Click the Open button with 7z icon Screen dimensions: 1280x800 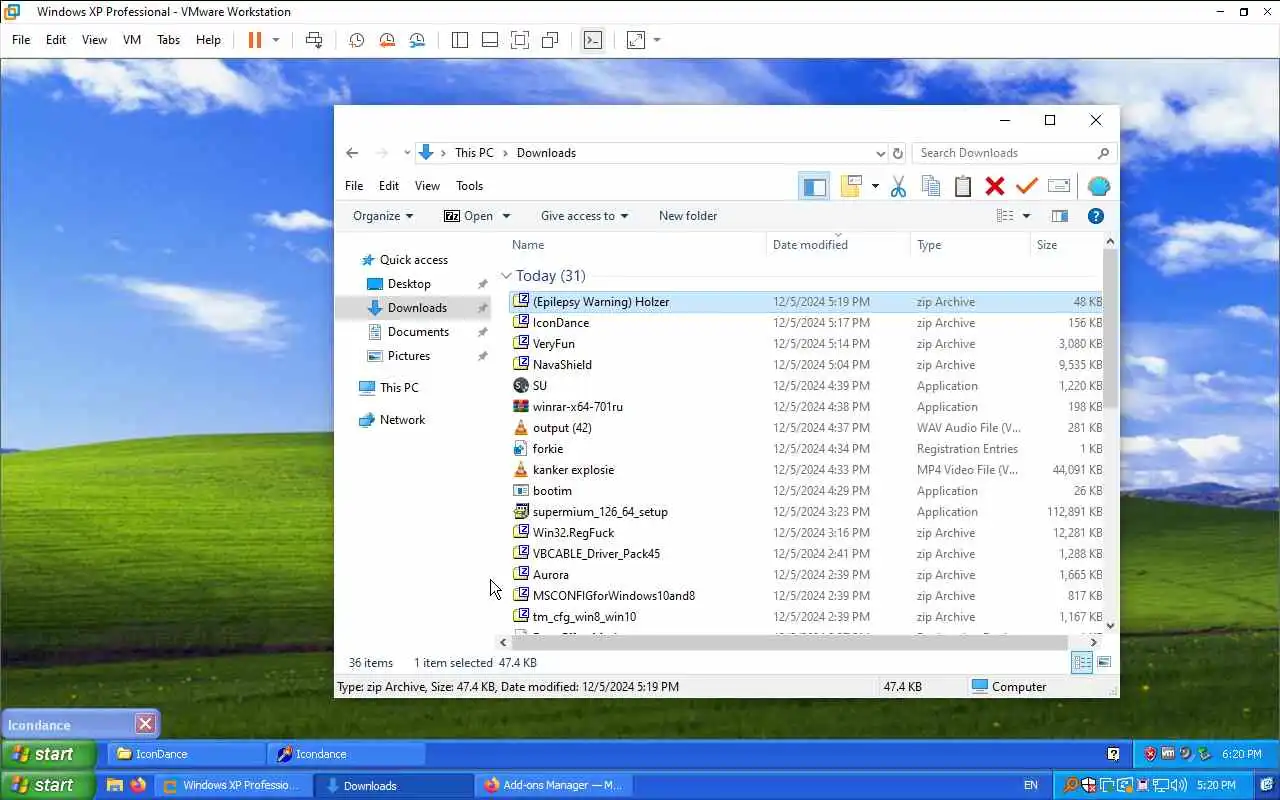(x=476, y=216)
